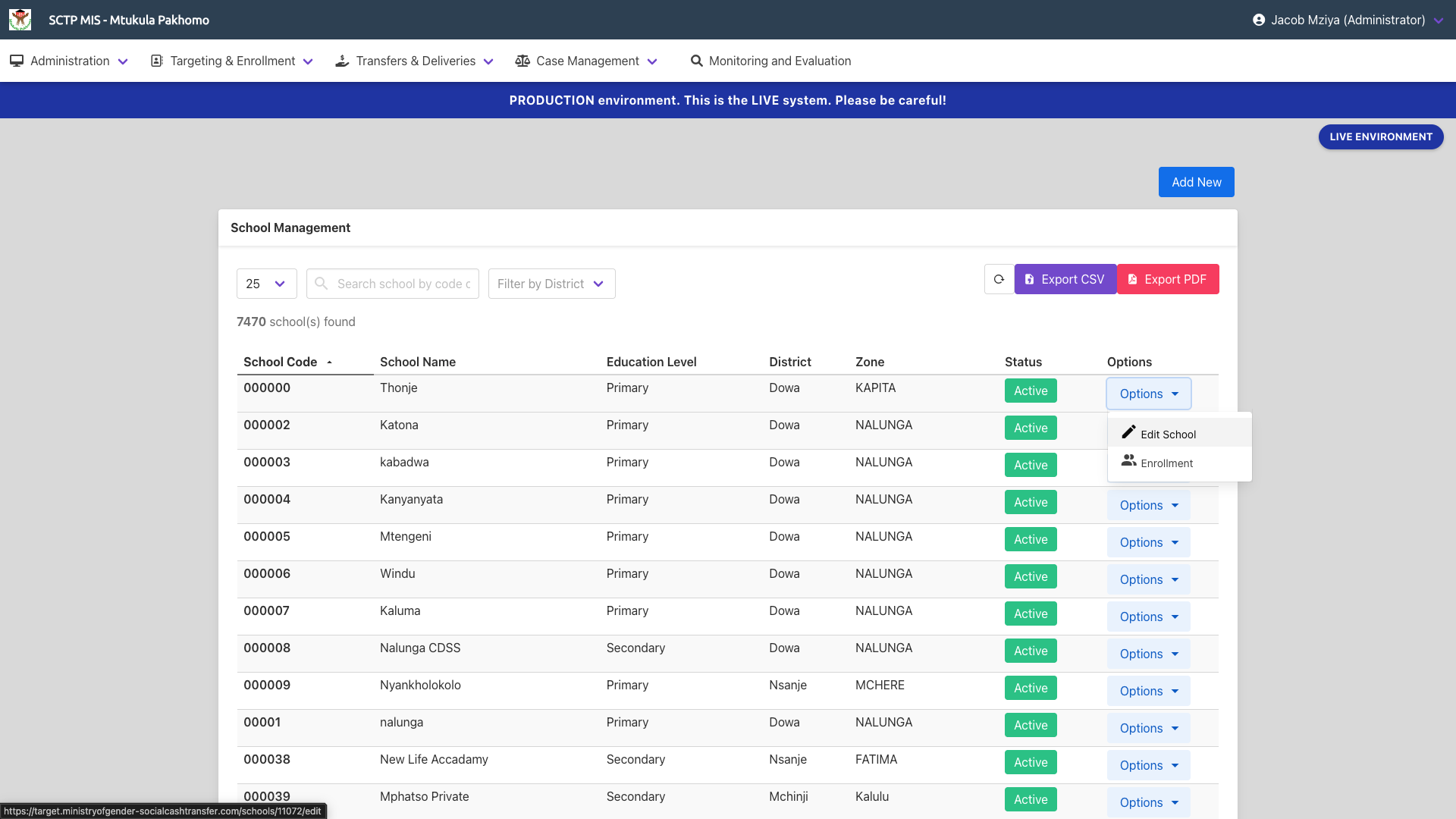Click the pencil icon beside Edit School
Viewport: 1456px width, 819px height.
coord(1128,431)
